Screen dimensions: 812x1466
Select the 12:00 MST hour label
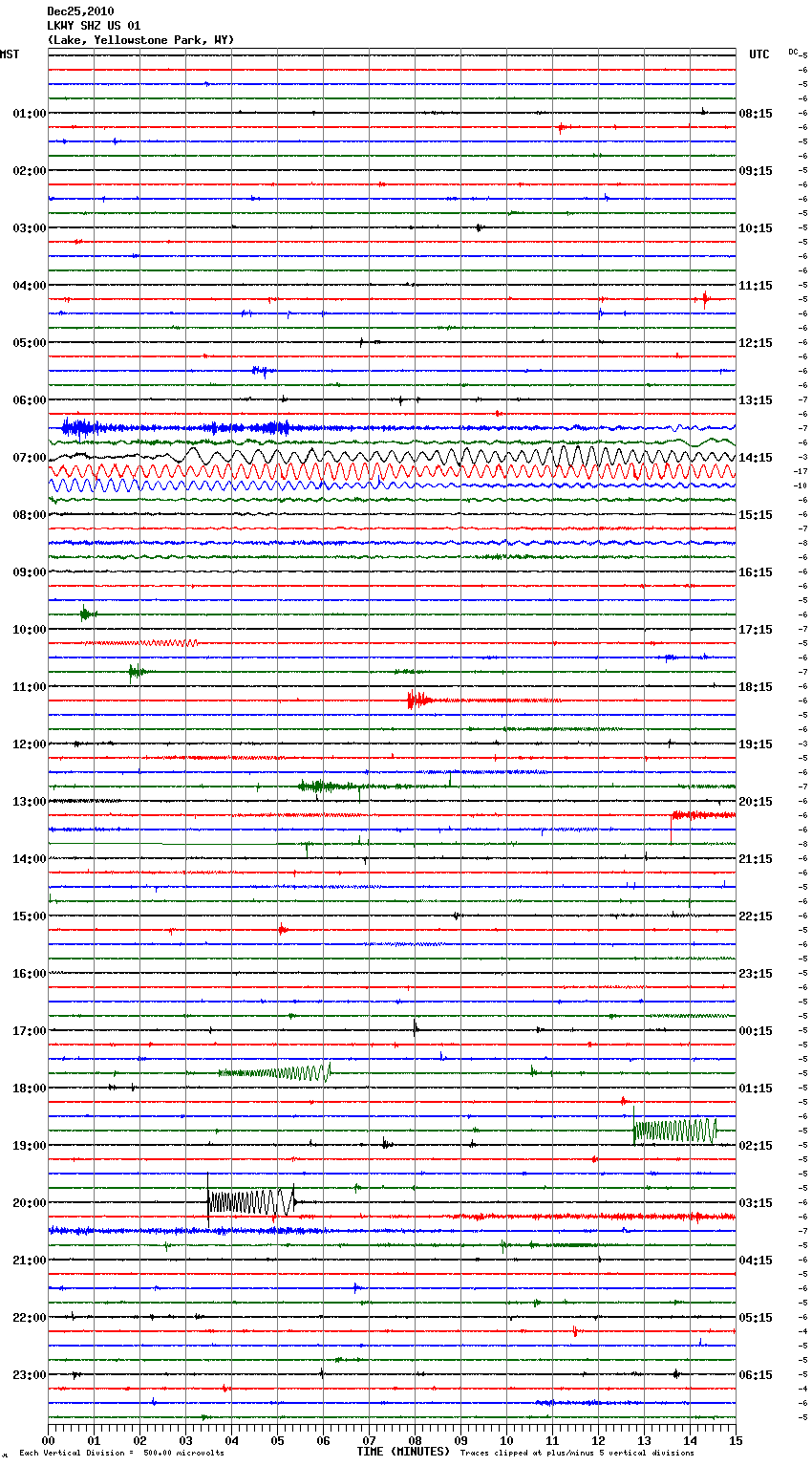(30, 744)
